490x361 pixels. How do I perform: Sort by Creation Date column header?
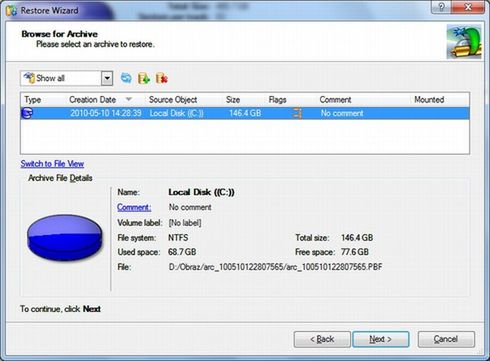tap(93, 100)
